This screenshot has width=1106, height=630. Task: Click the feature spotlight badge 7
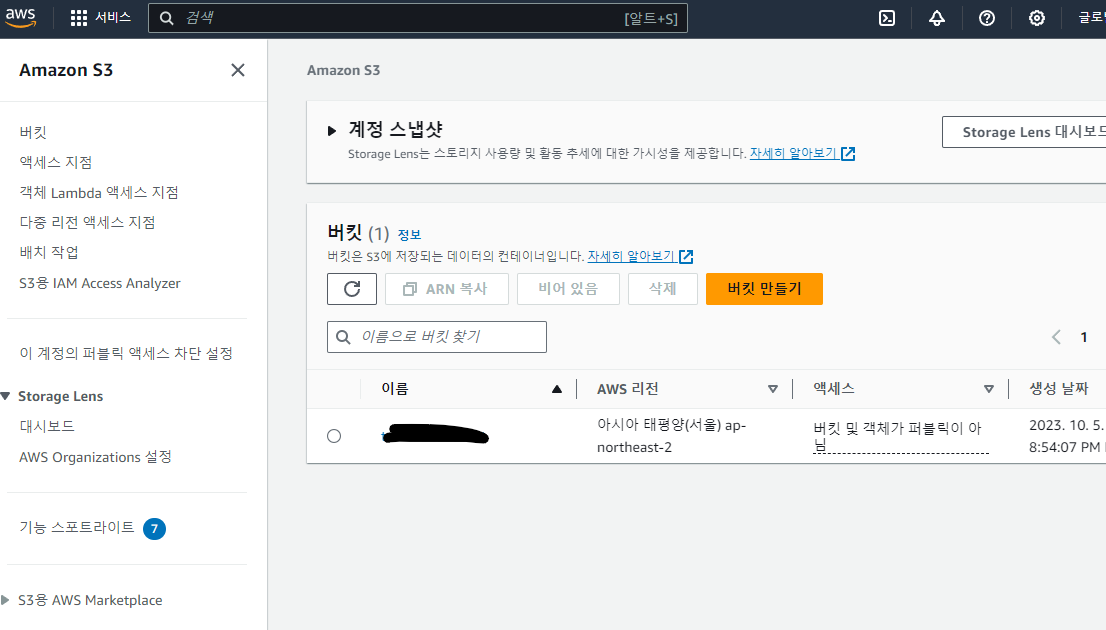154,528
